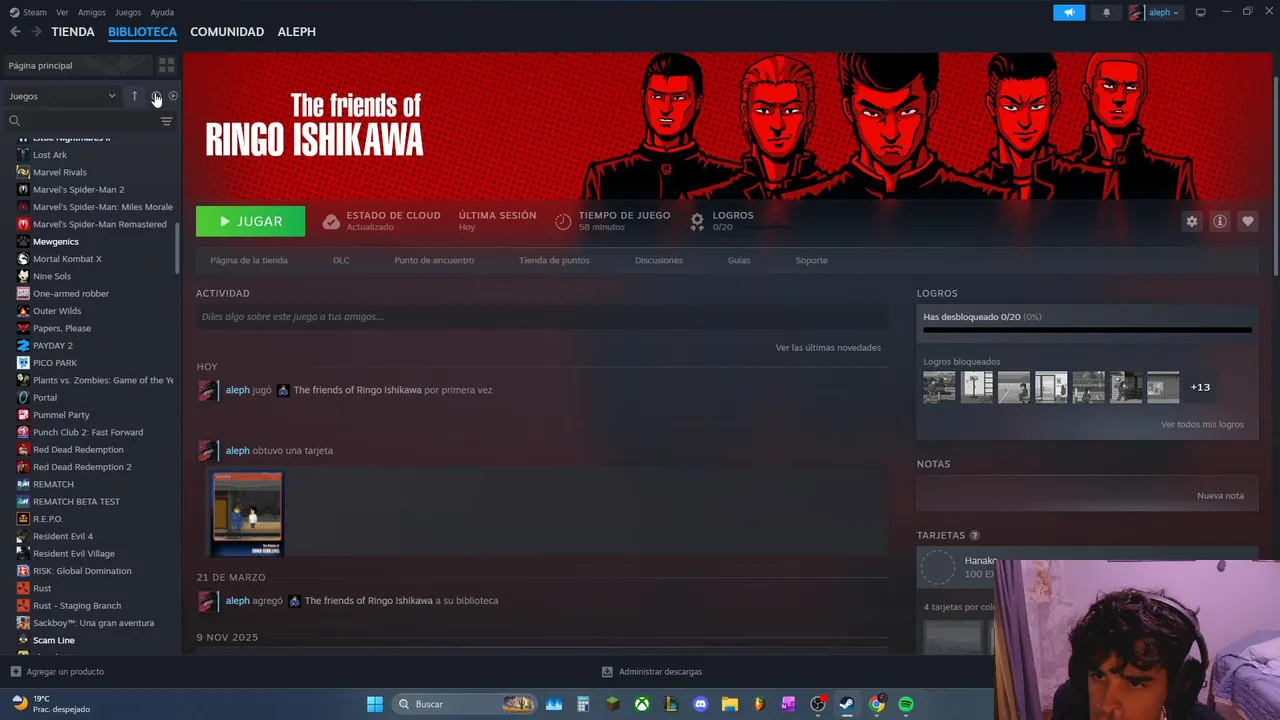Open the DLC tab

pyautogui.click(x=341, y=260)
